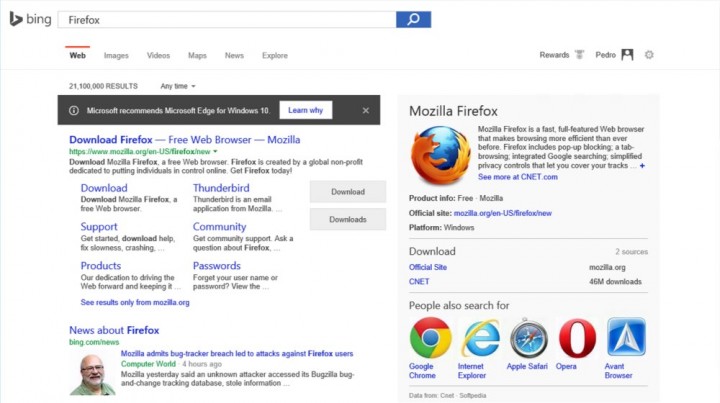Click CNET download source link

pyautogui.click(x=419, y=282)
